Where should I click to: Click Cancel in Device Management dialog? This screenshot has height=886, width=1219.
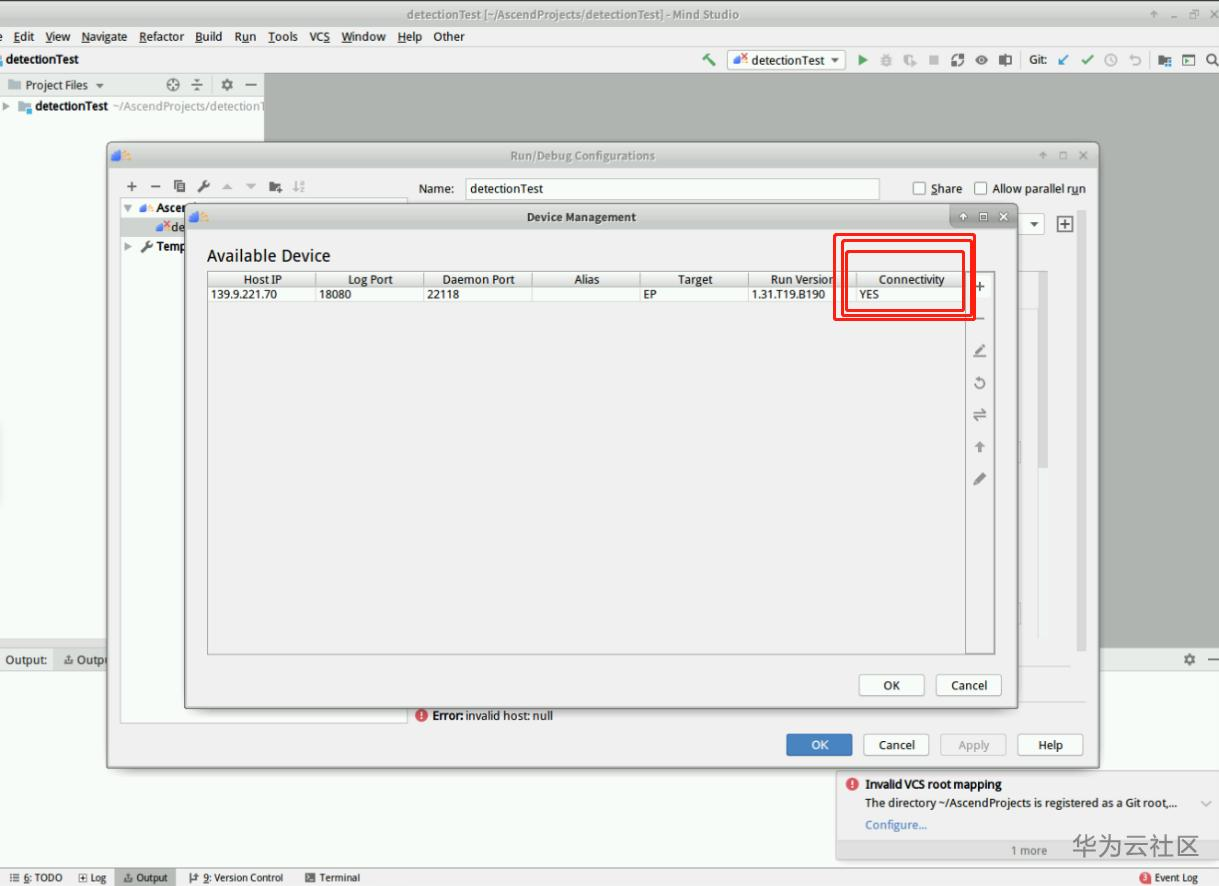pyautogui.click(x=969, y=685)
